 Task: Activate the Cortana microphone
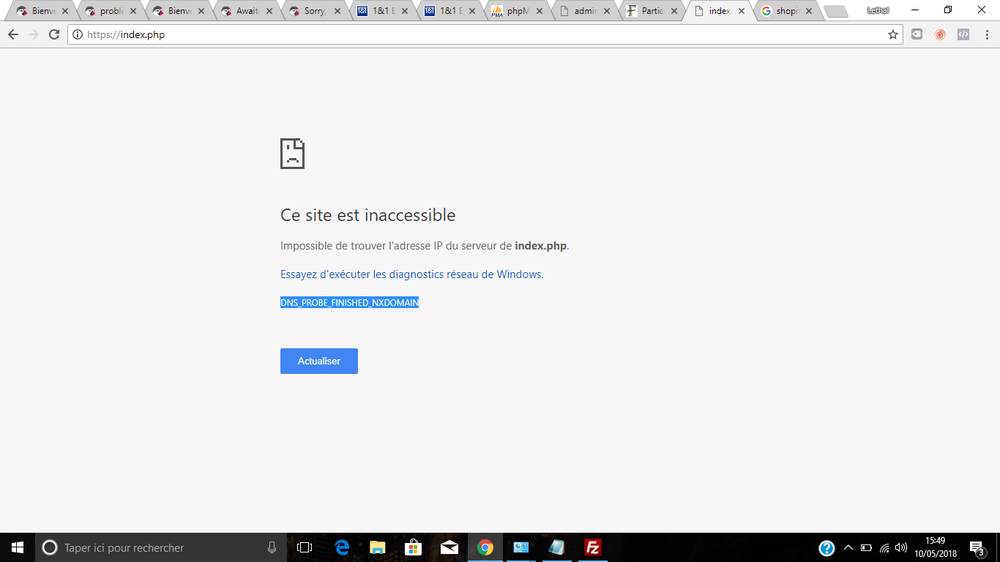(x=272, y=547)
